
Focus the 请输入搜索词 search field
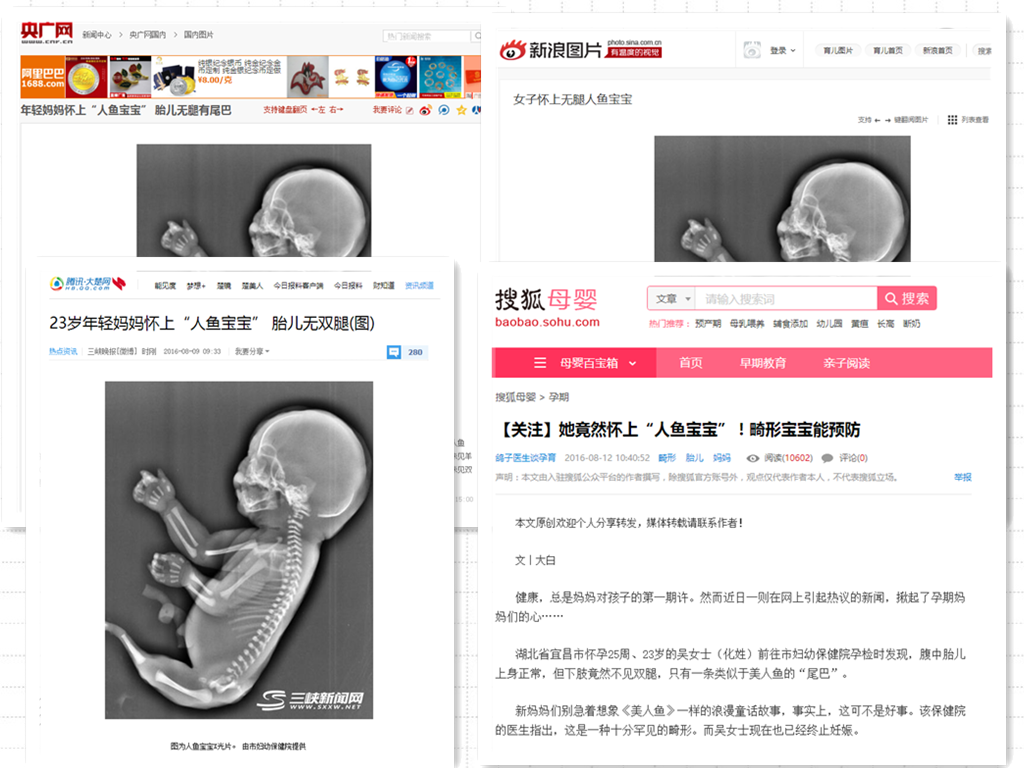point(786,298)
